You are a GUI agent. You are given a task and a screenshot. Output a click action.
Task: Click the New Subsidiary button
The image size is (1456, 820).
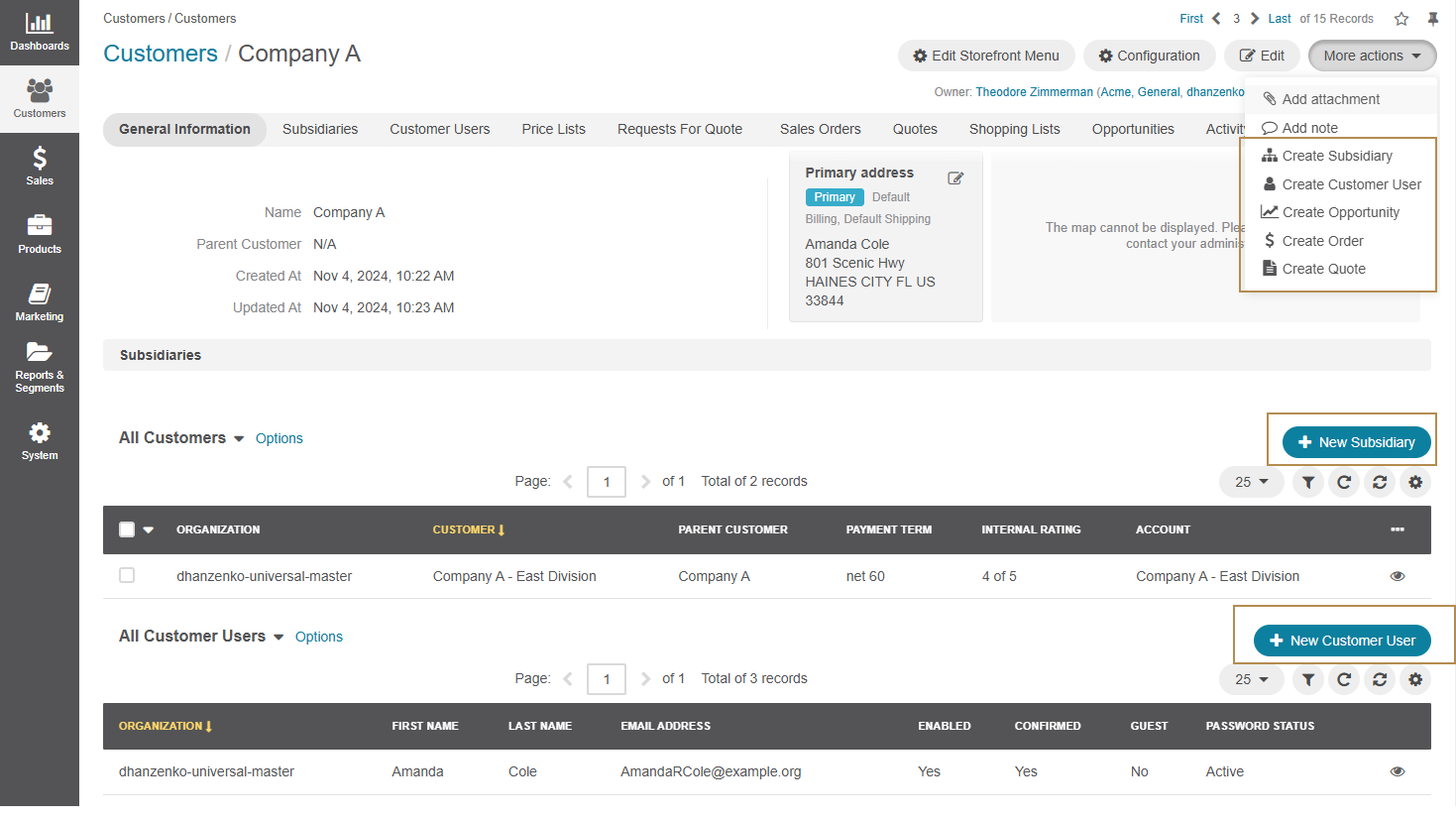(1356, 442)
